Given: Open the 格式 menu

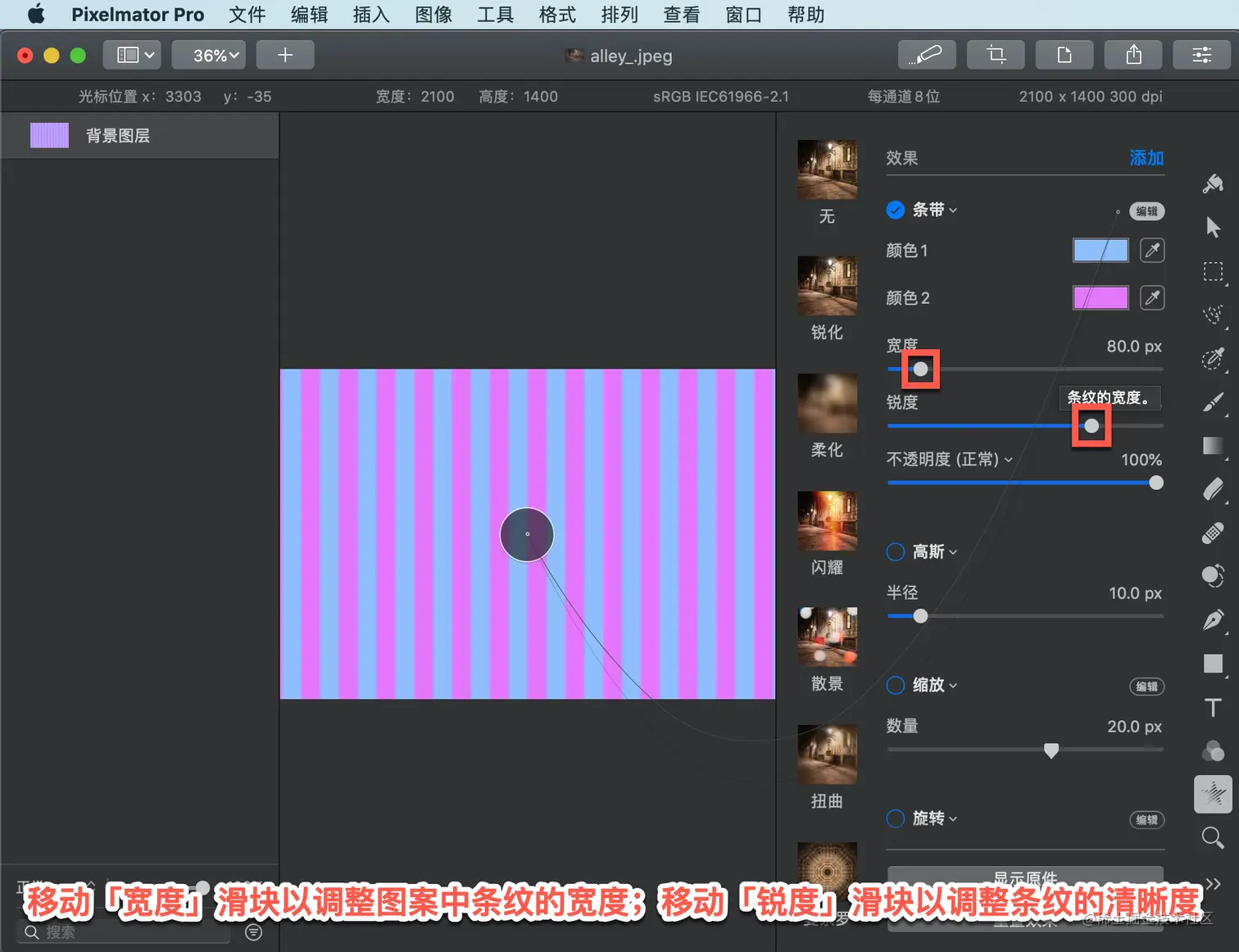Looking at the screenshot, I should (x=557, y=14).
